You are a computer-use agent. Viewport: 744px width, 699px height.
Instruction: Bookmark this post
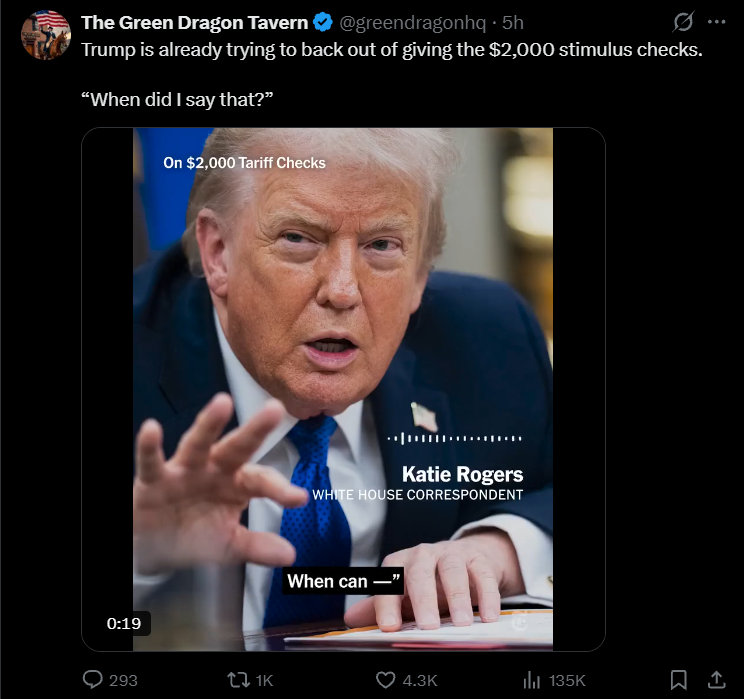(x=679, y=680)
